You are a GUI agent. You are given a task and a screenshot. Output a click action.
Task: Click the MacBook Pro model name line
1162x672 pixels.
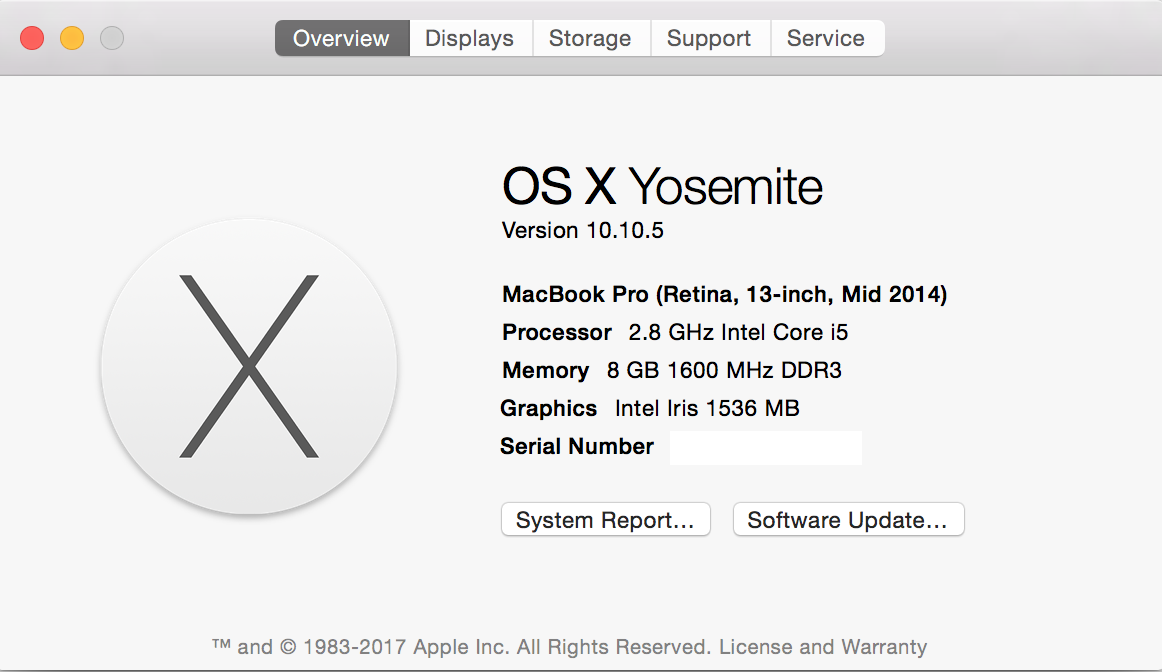click(x=724, y=295)
